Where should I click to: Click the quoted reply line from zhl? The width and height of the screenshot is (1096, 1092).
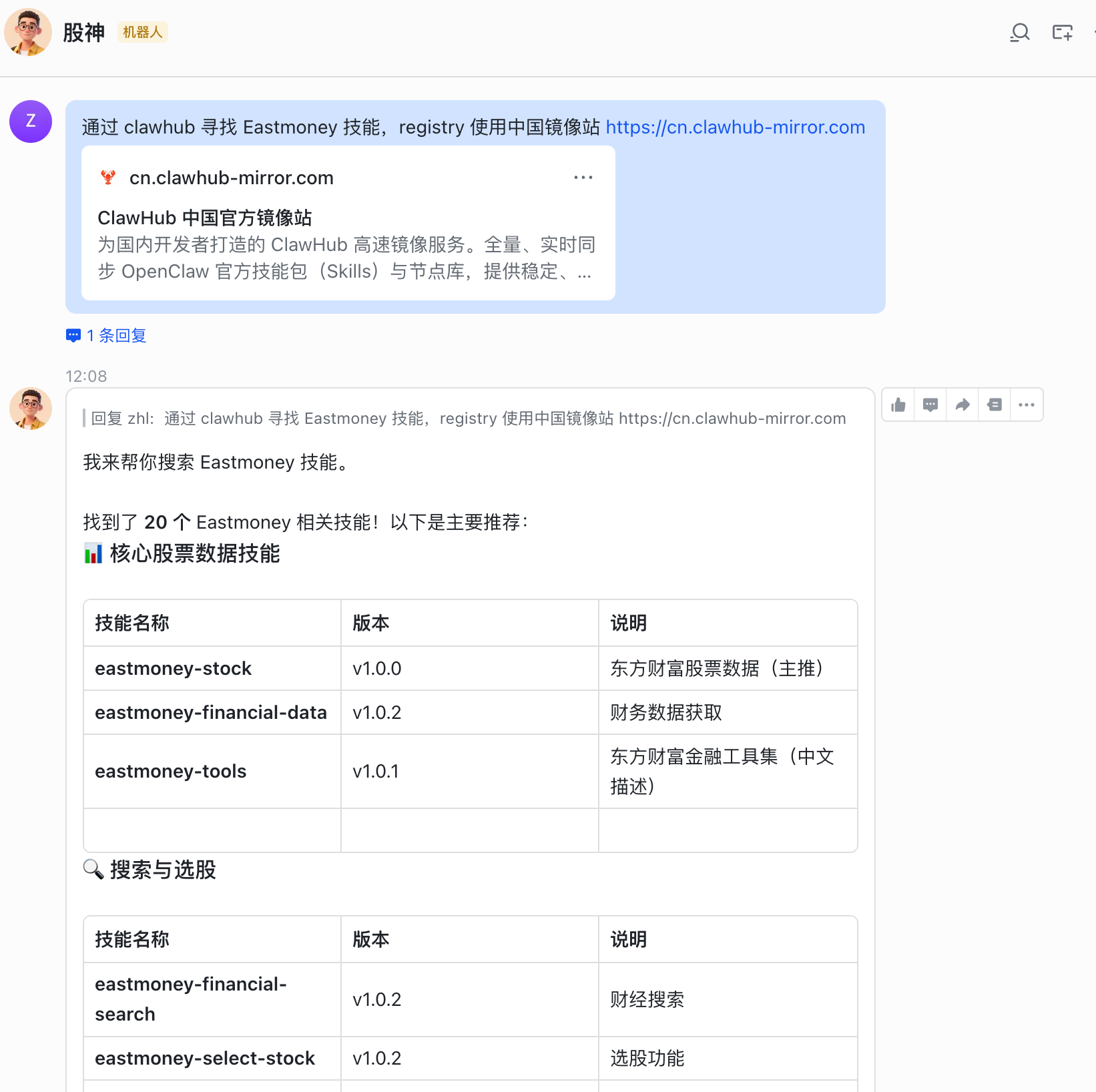[x=467, y=419]
